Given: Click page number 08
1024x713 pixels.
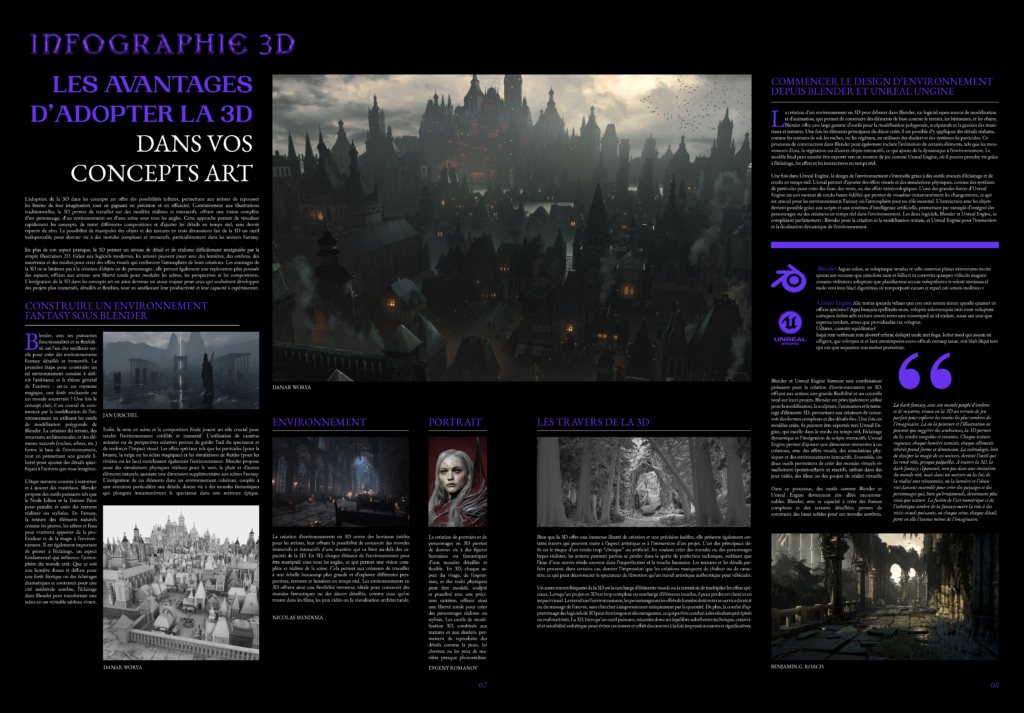Looking at the screenshot, I should tap(995, 685).
